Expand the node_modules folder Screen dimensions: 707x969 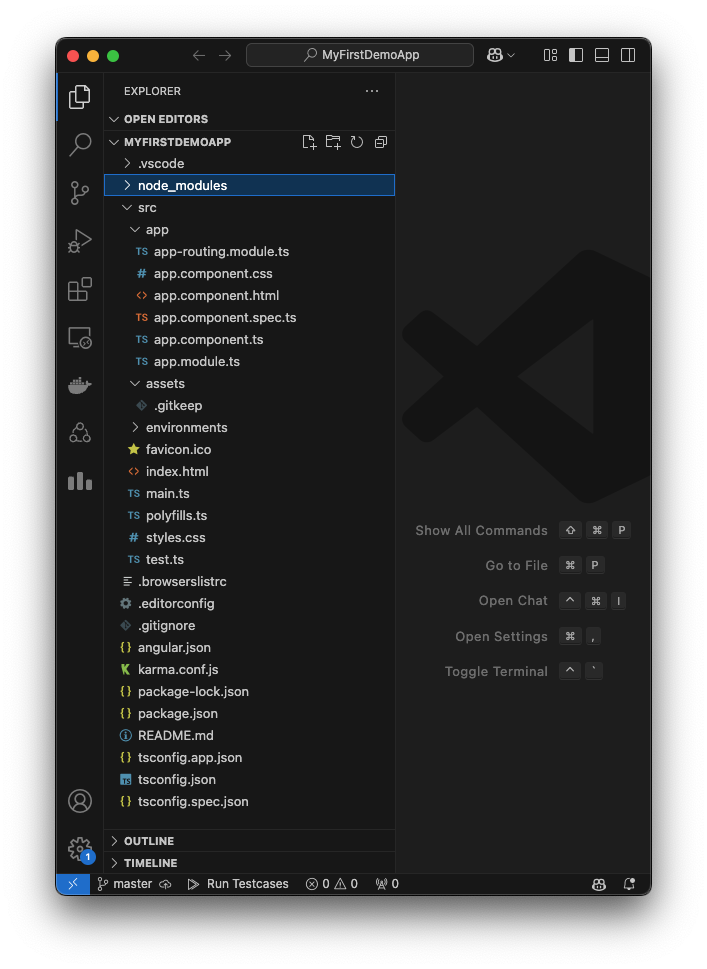250,185
